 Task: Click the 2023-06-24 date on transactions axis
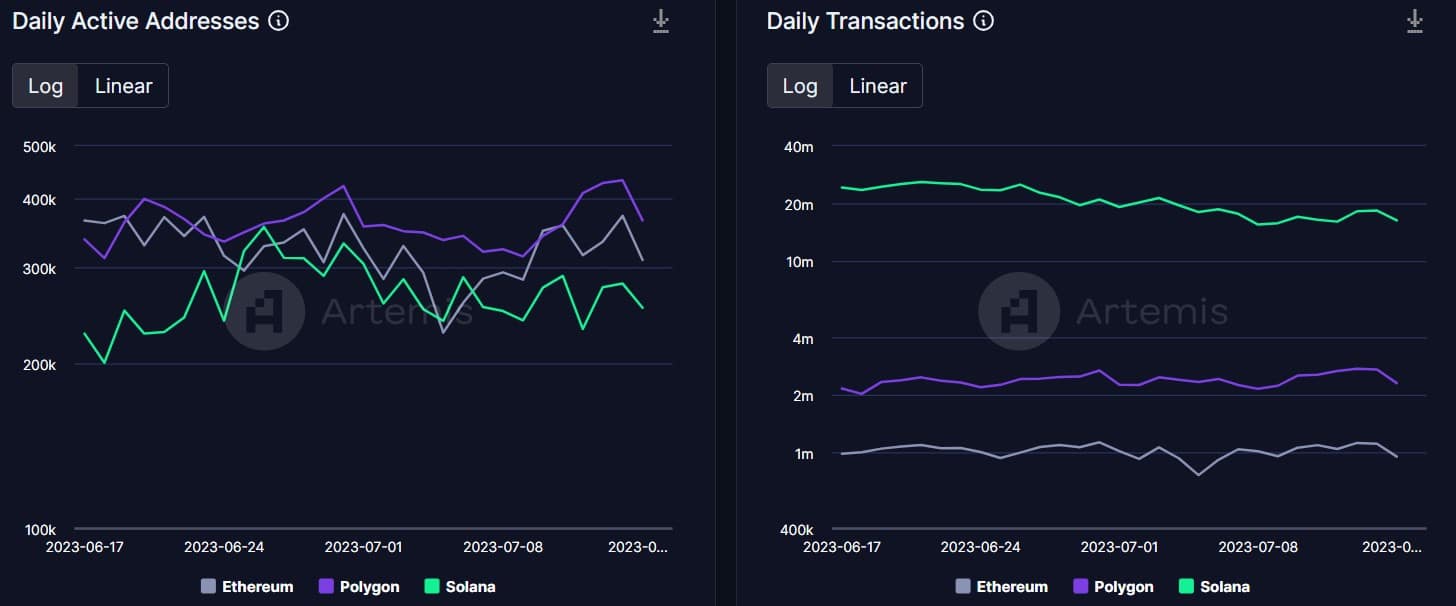point(981,547)
